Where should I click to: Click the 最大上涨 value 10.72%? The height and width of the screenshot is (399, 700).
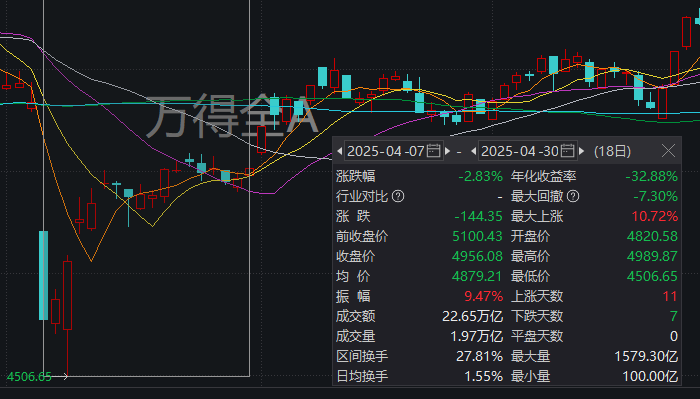[654, 216]
